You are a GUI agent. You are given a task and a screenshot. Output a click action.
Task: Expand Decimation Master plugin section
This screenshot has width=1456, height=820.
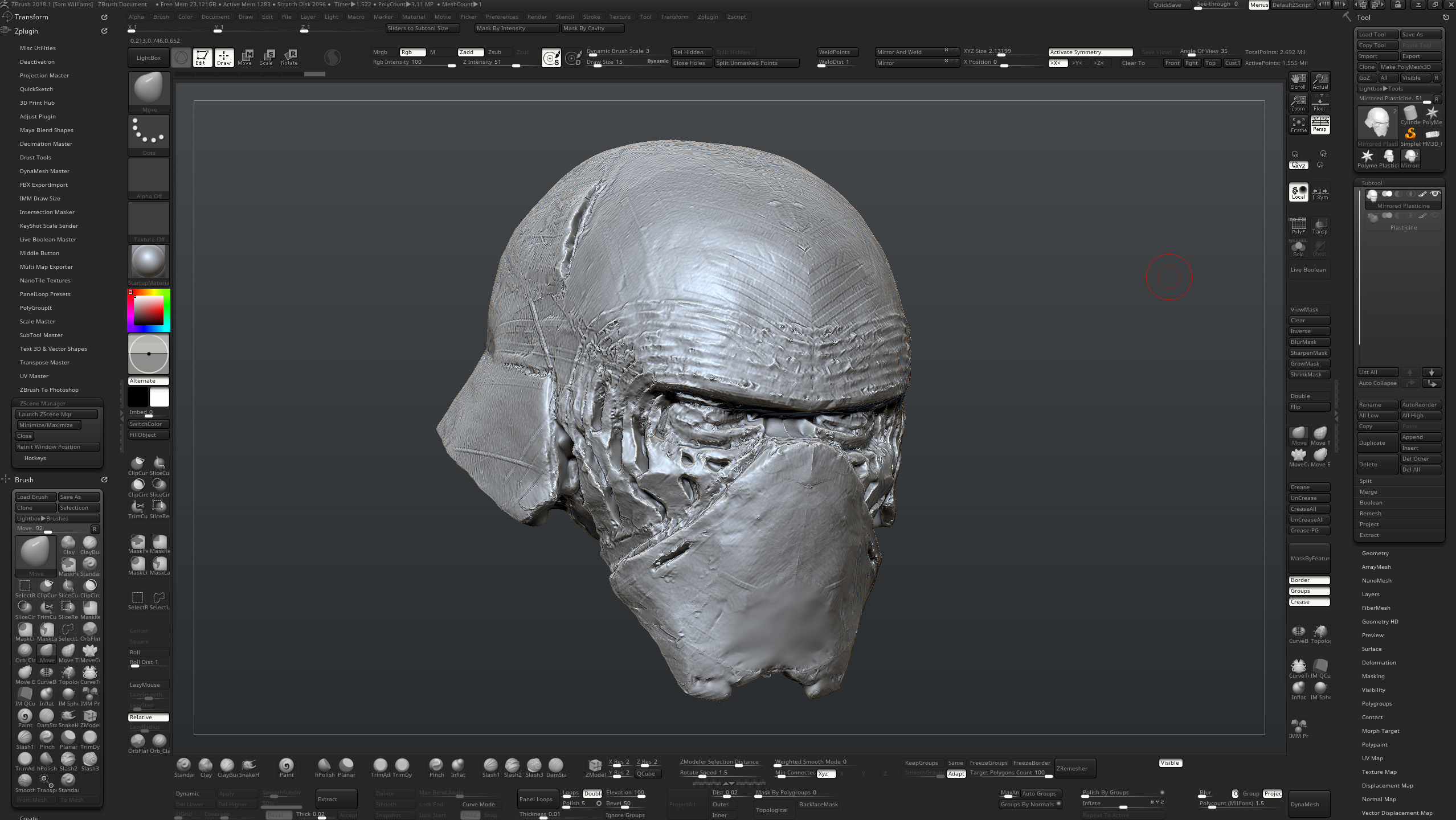point(46,144)
